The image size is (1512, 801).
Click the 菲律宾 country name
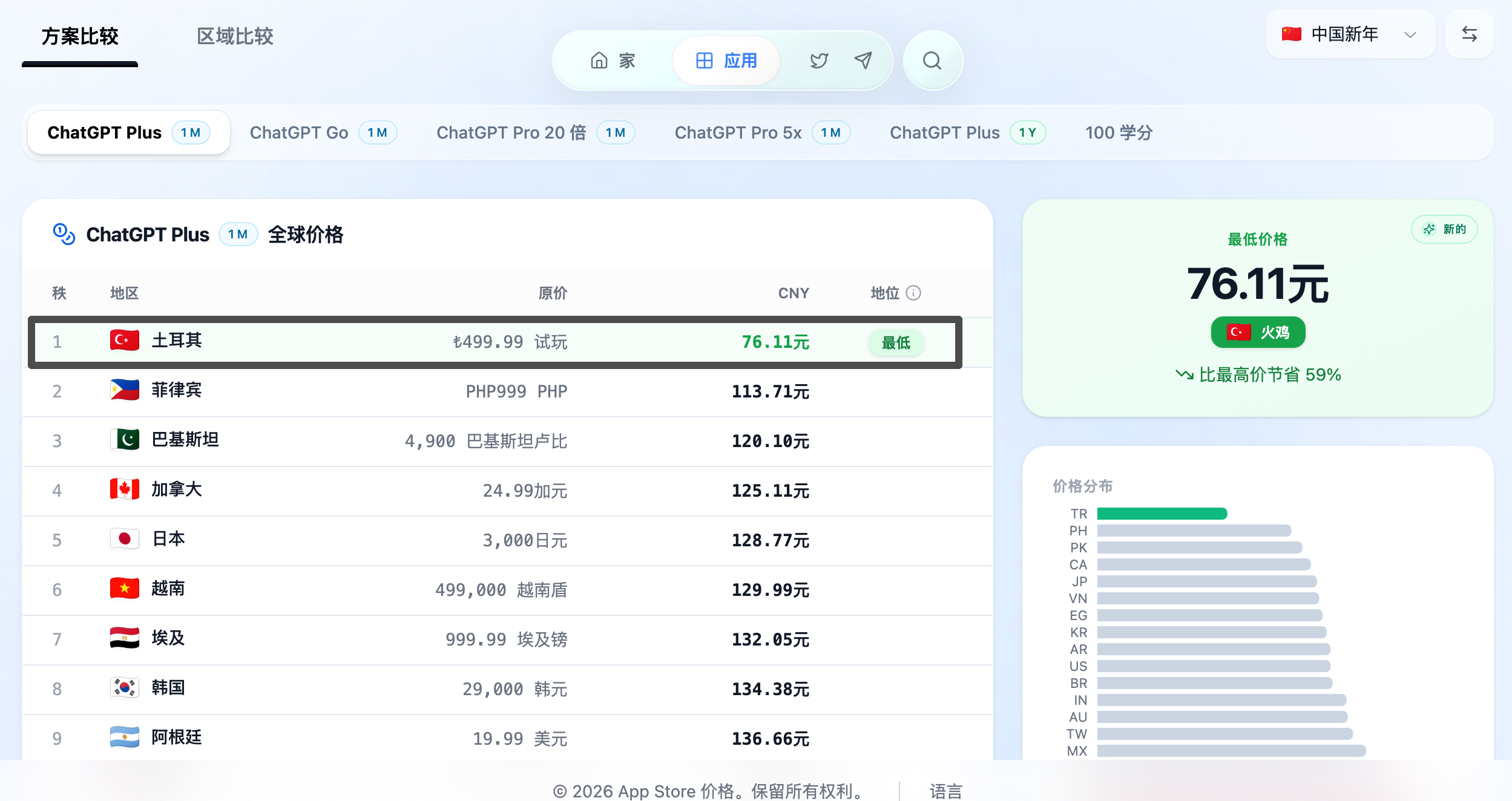[177, 390]
